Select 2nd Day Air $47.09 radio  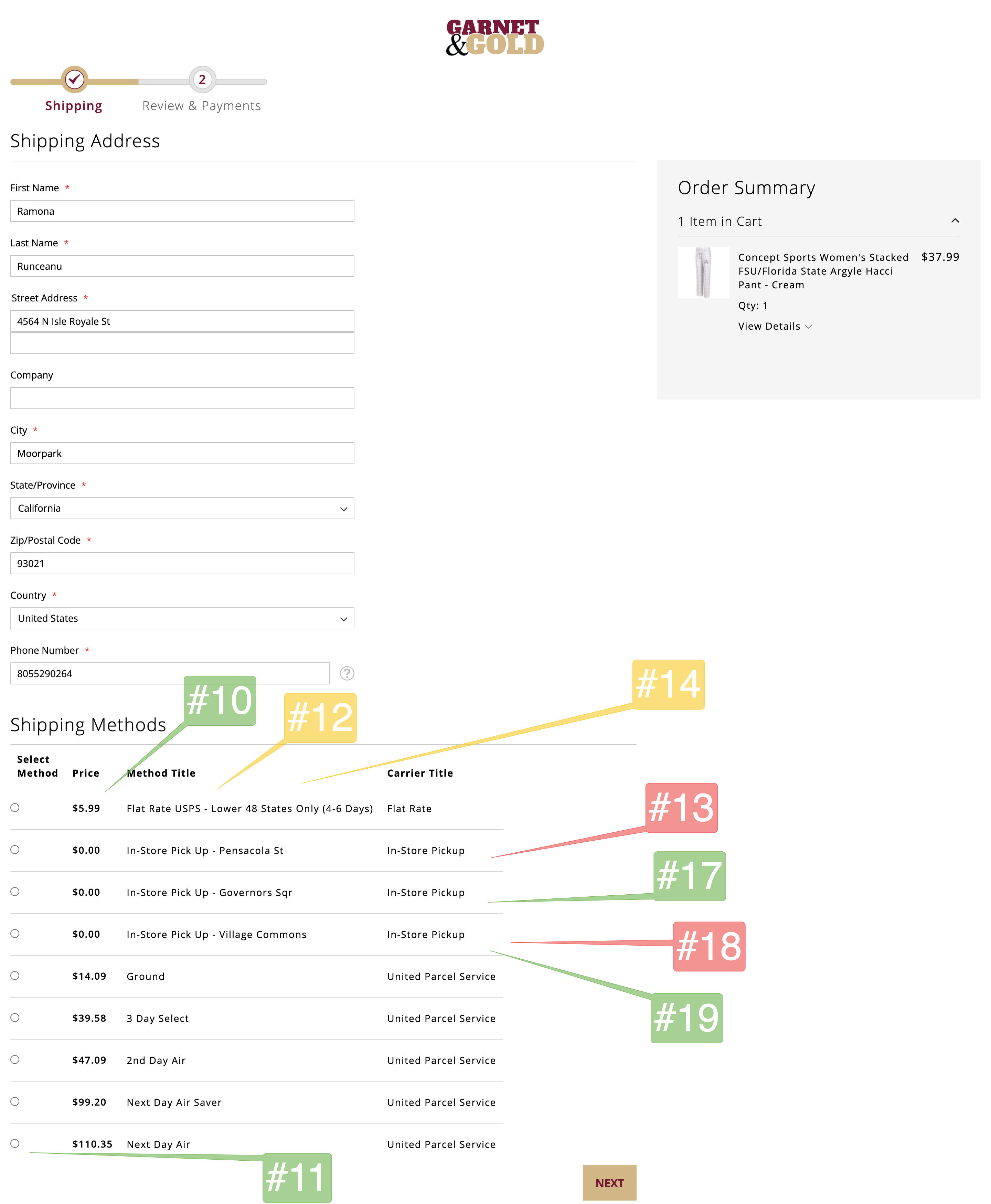[x=15, y=1059]
